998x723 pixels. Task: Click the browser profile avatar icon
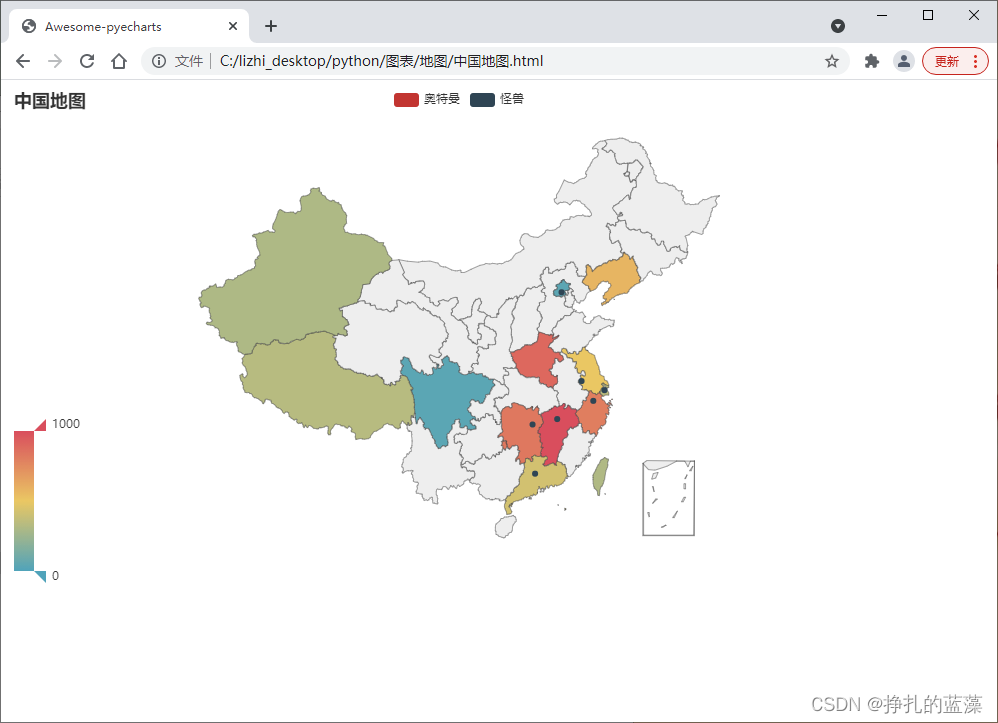tap(904, 61)
